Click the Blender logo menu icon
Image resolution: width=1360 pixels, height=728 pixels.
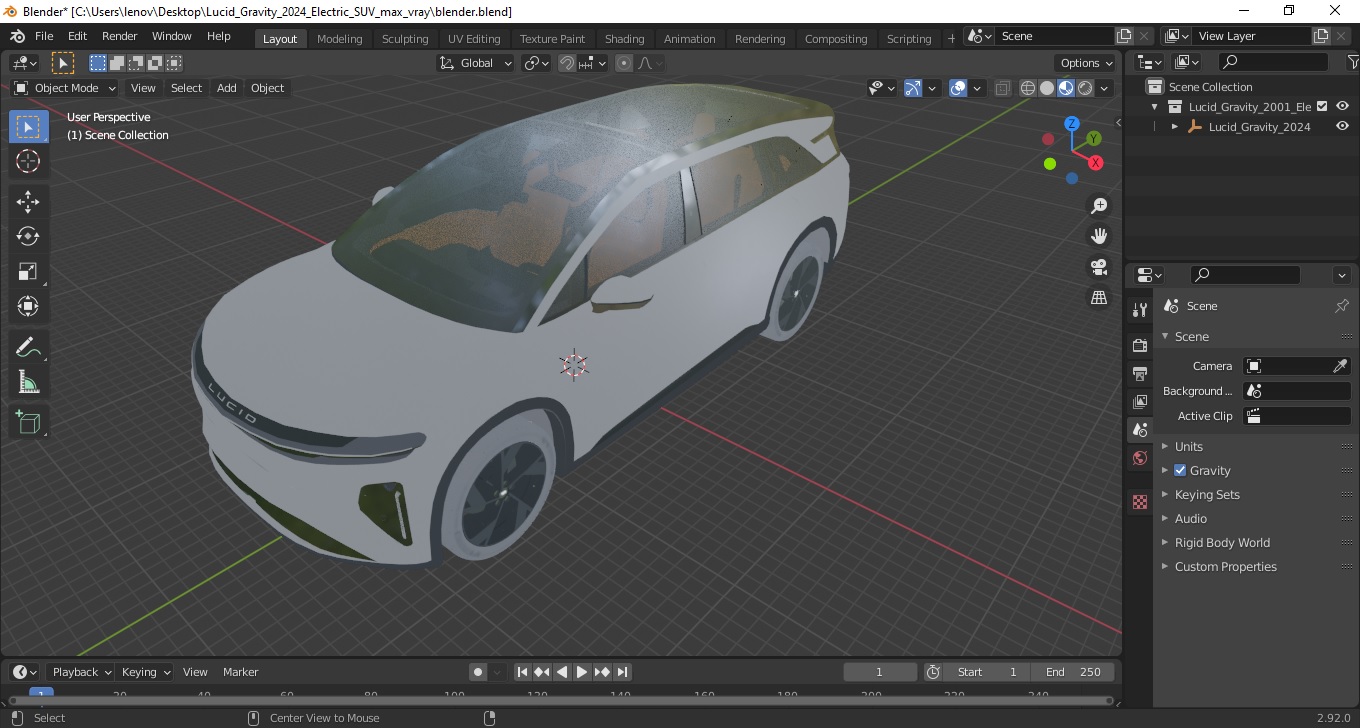(17, 36)
